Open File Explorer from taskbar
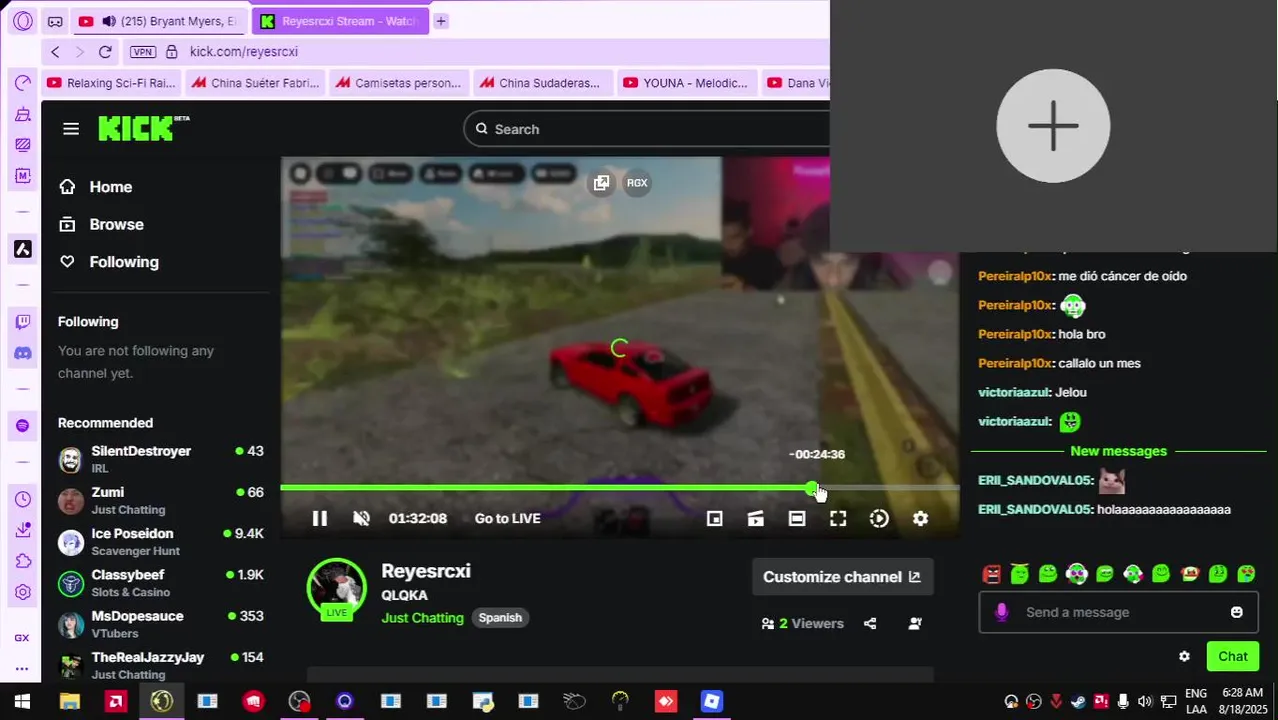The width and height of the screenshot is (1278, 720). pyautogui.click(x=69, y=702)
